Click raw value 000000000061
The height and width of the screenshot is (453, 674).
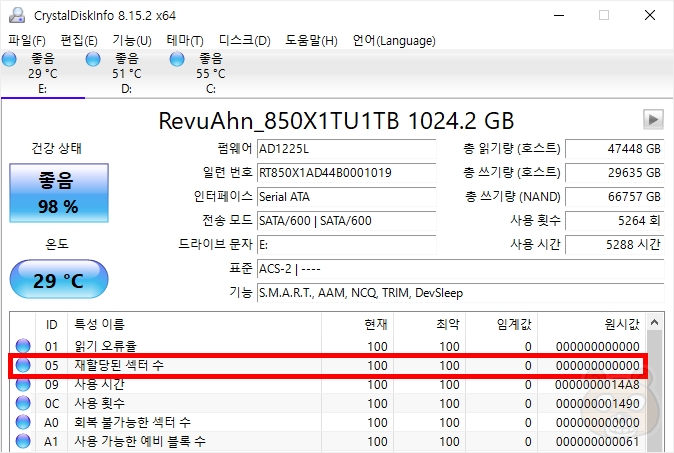tap(597, 441)
